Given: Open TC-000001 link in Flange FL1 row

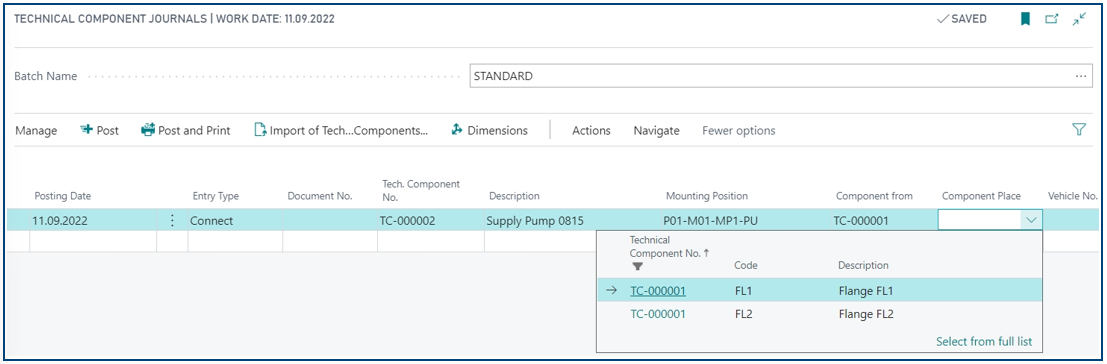Looking at the screenshot, I should click(x=658, y=290).
